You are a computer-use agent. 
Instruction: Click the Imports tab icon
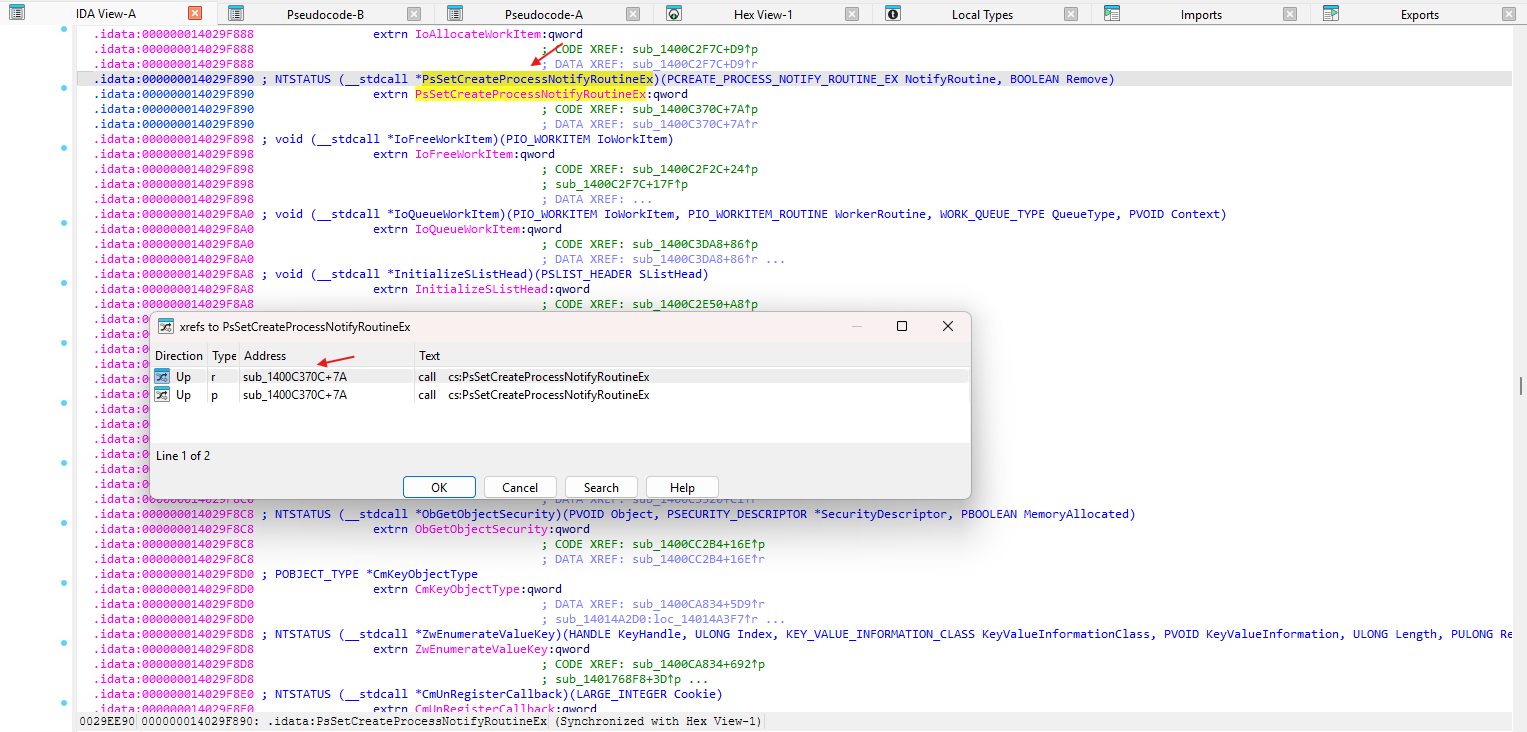coord(1112,13)
